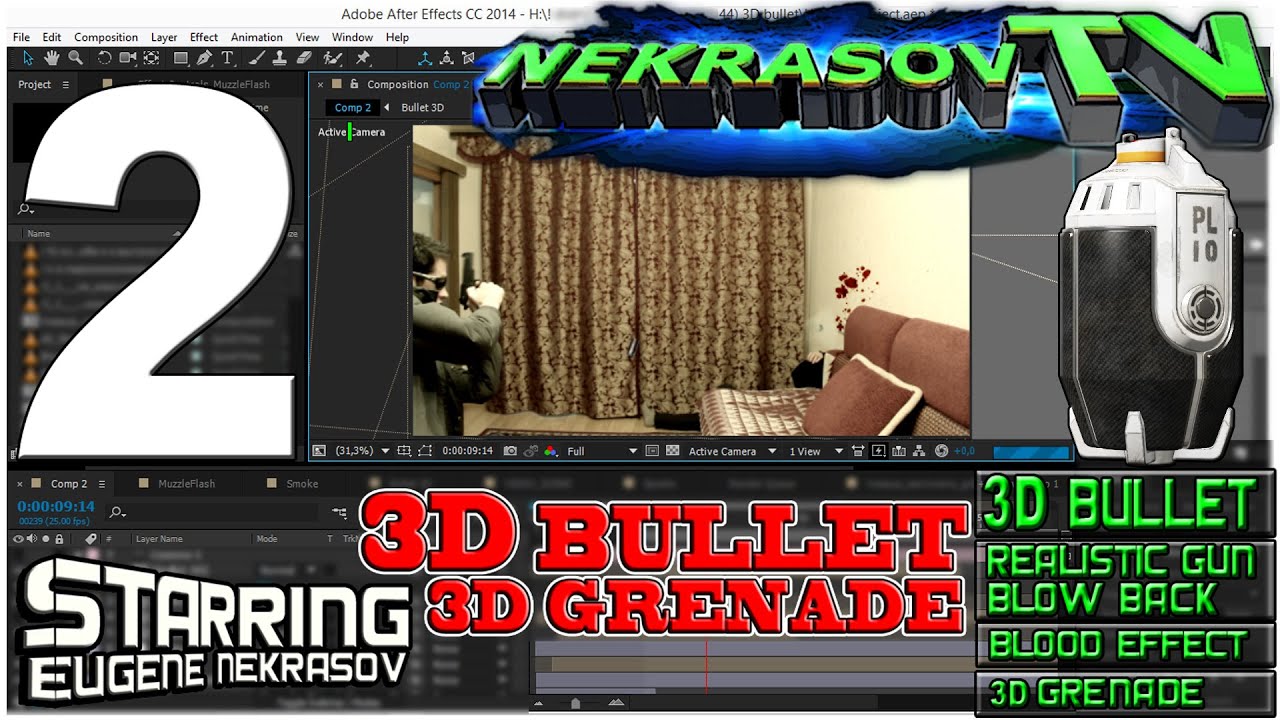Open grid and guide options

click(x=404, y=451)
